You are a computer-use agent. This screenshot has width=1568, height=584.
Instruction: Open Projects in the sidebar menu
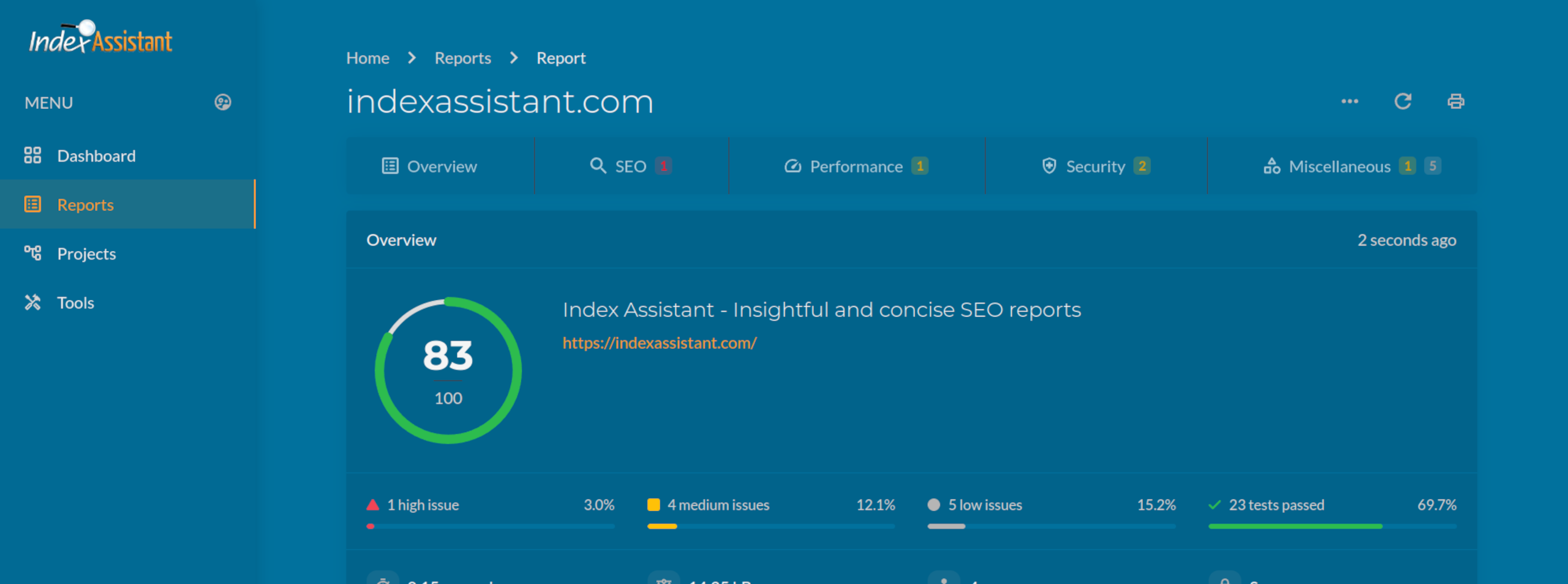point(127,253)
